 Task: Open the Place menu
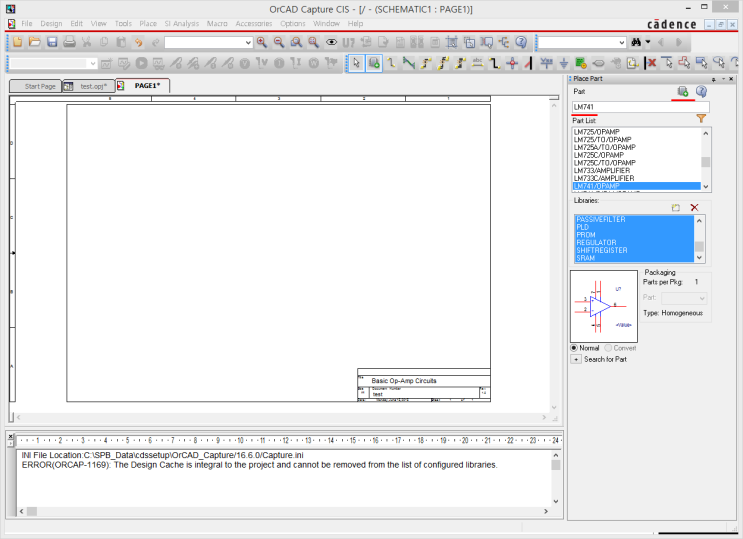(148, 23)
